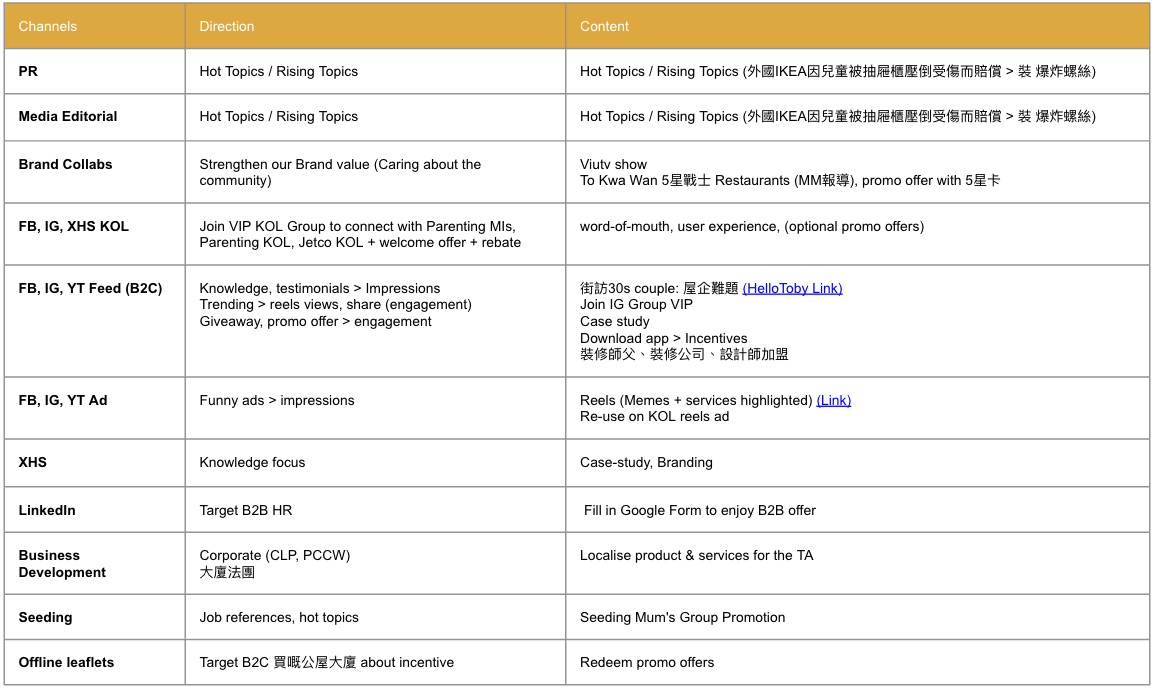Select the Redeem promo offers cell

647,662
